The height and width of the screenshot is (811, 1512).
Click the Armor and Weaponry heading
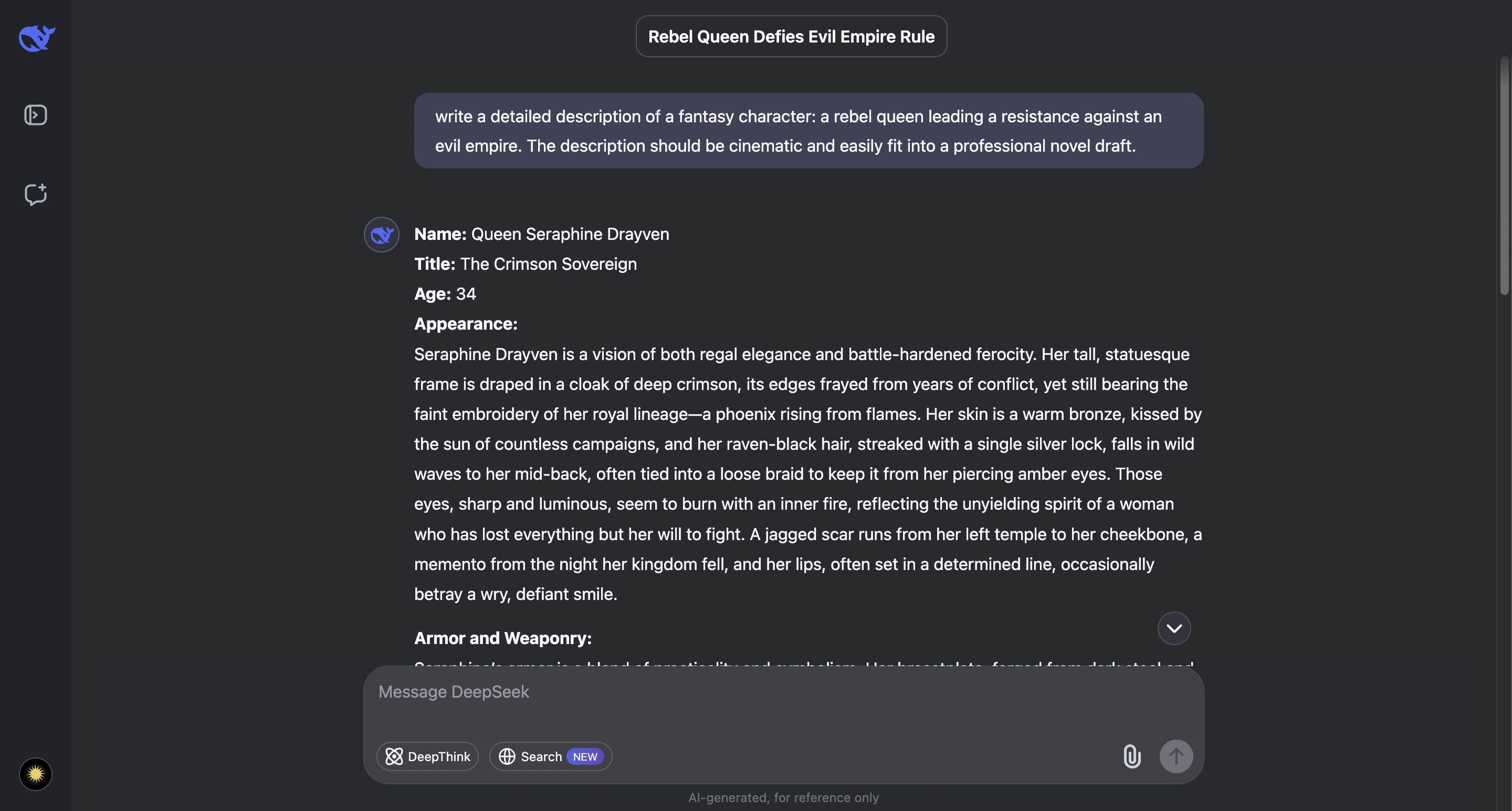(x=502, y=638)
